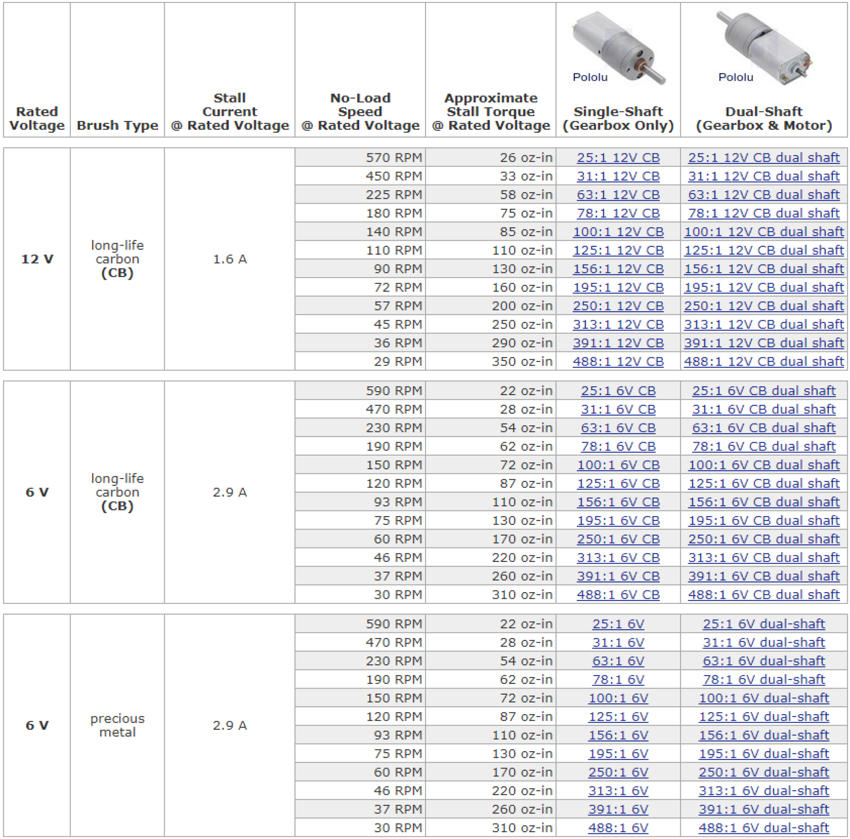Screen dimensions: 850x839
Task: Open 100:1 12V CB dual shaft link
Action: 764,231
